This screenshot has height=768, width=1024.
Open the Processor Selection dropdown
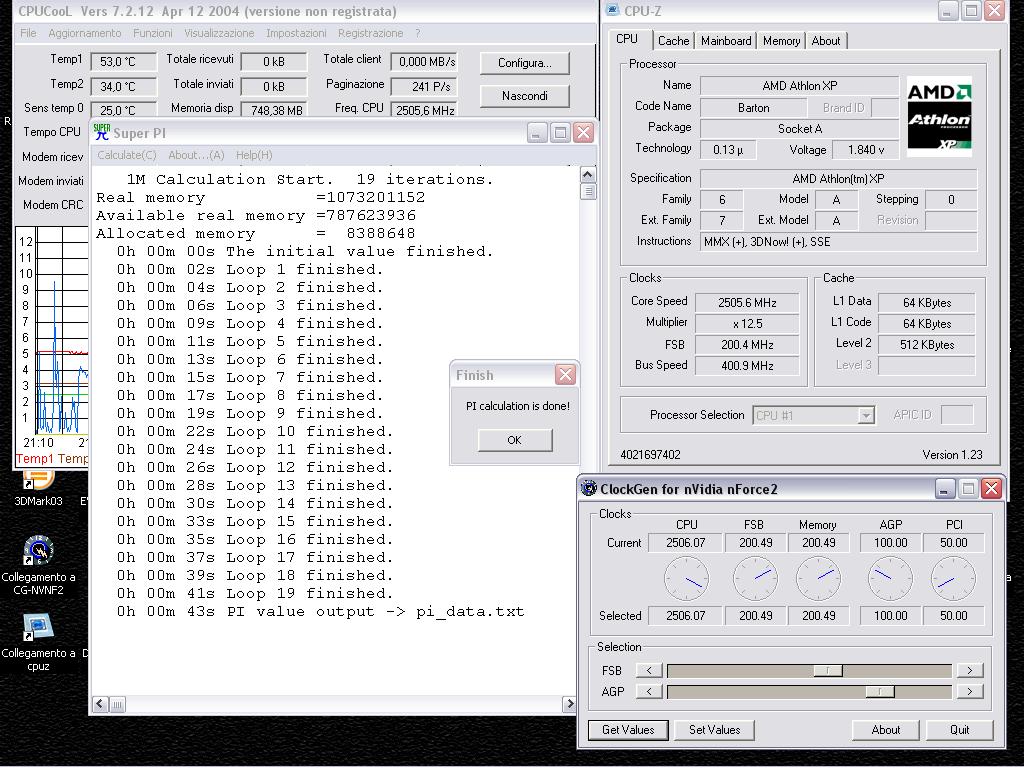[866, 415]
